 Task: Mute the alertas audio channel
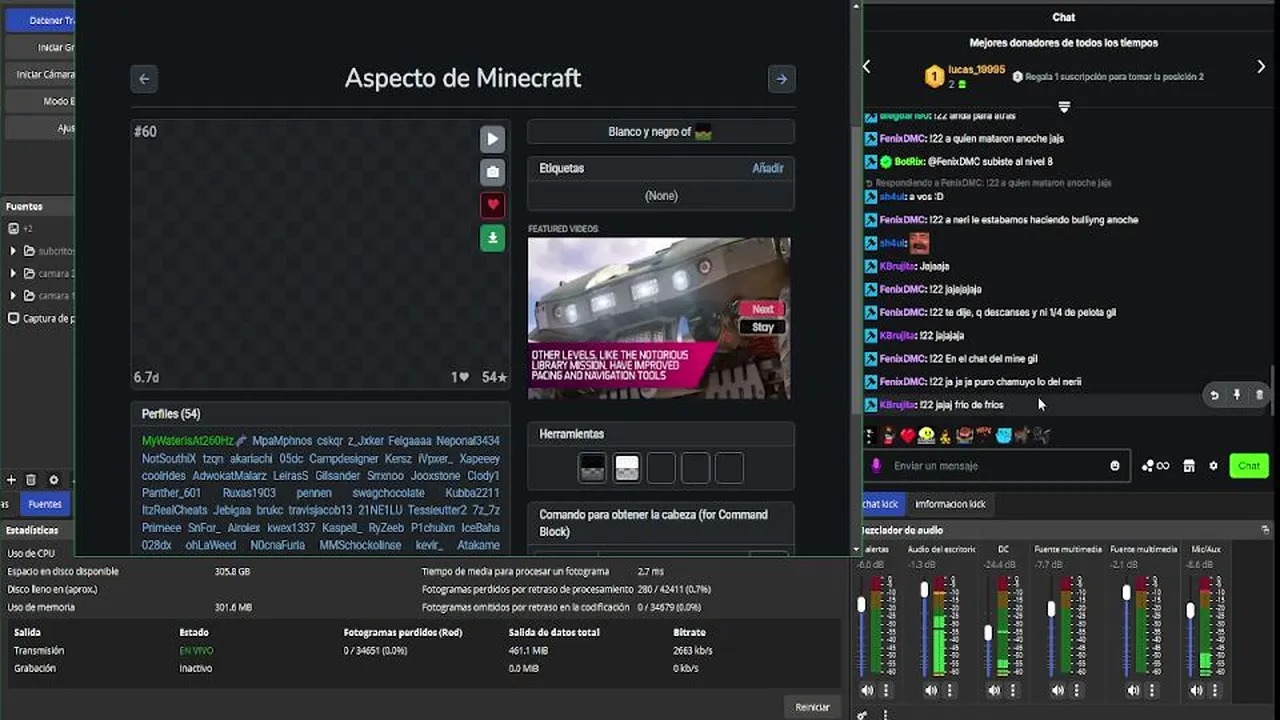(x=867, y=690)
